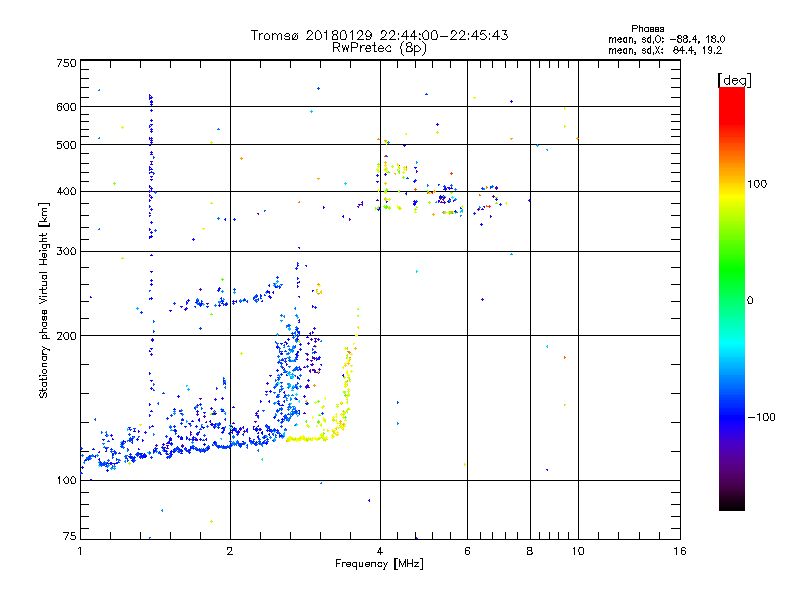The width and height of the screenshot is (800, 600).
Task: Click the x-axis tick label "2"
Action: [230, 551]
